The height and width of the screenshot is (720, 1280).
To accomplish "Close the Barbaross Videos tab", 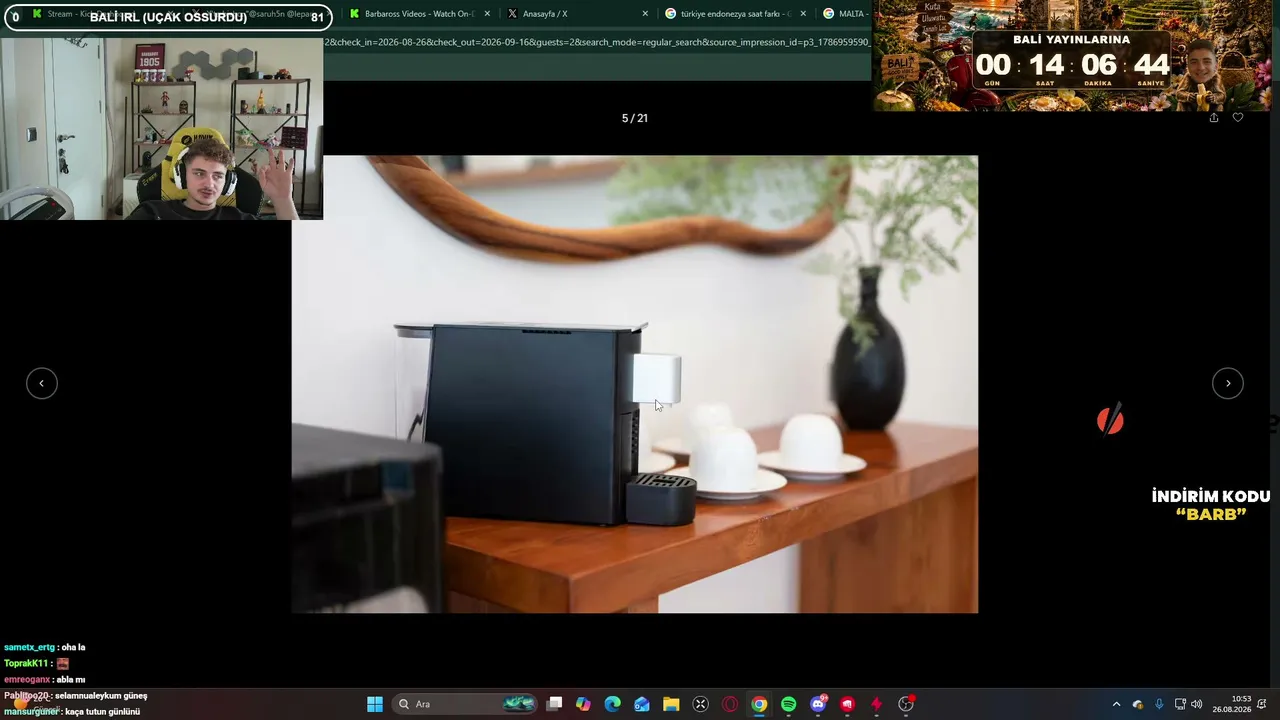I will click(487, 14).
